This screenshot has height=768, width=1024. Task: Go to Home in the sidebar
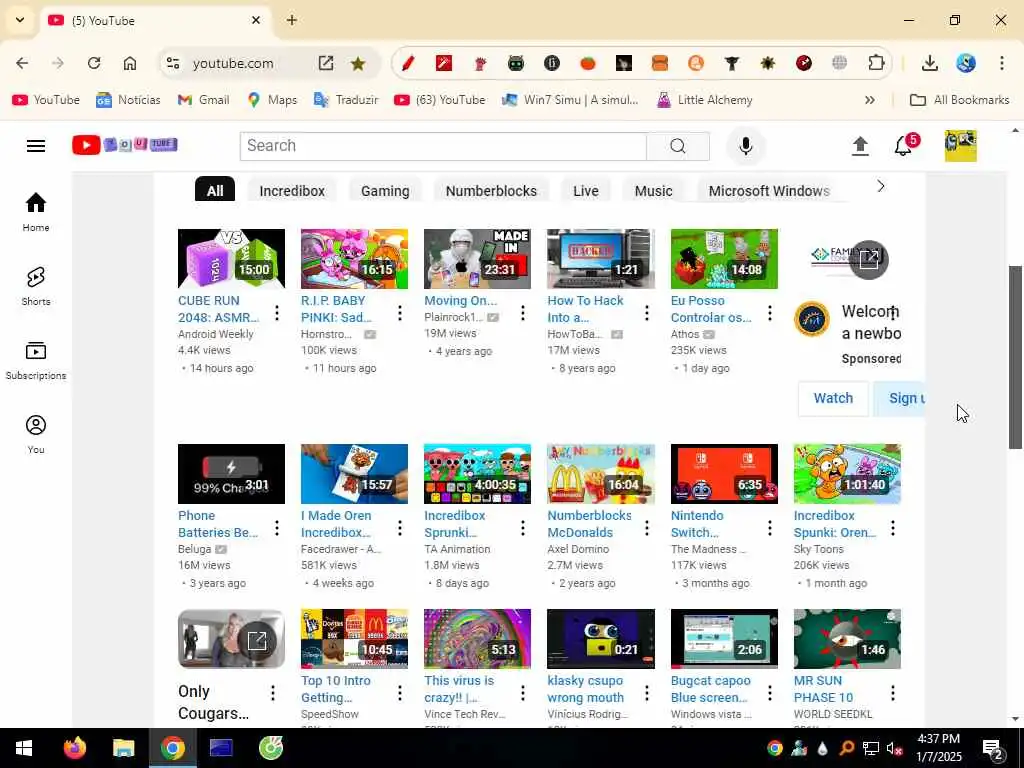point(36,212)
